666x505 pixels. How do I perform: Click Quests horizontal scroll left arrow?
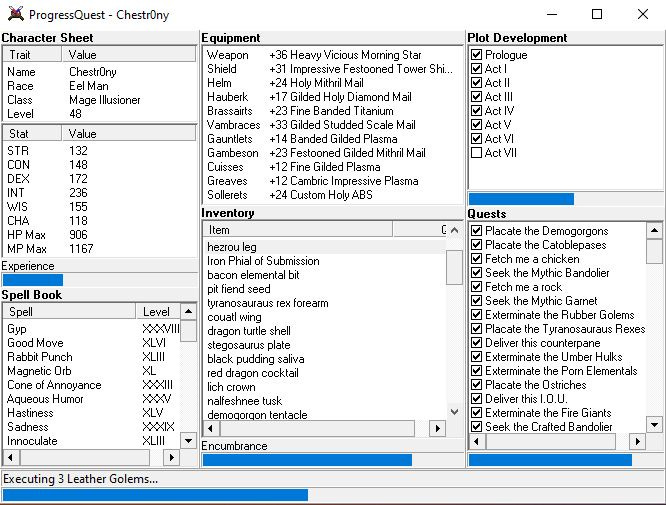(x=477, y=442)
